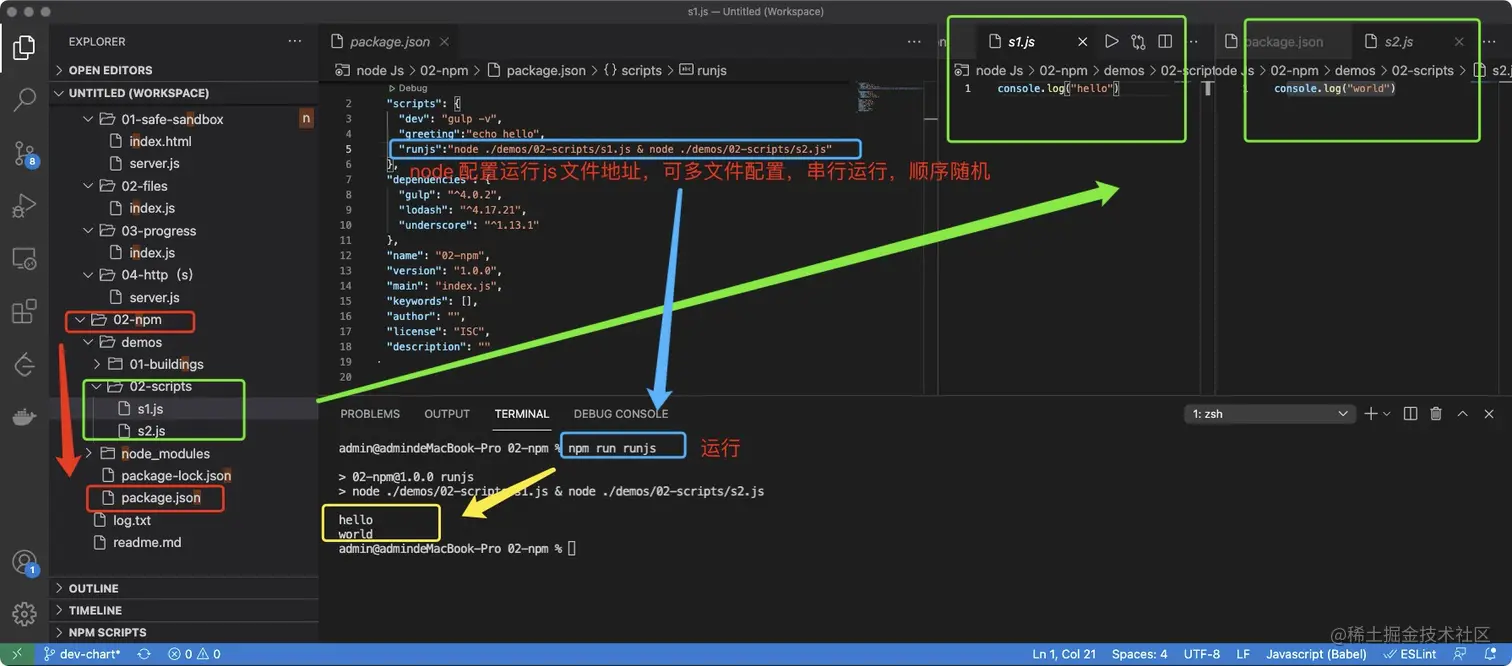Split the s1.js editor to the right
1512x666 pixels.
[1165, 42]
